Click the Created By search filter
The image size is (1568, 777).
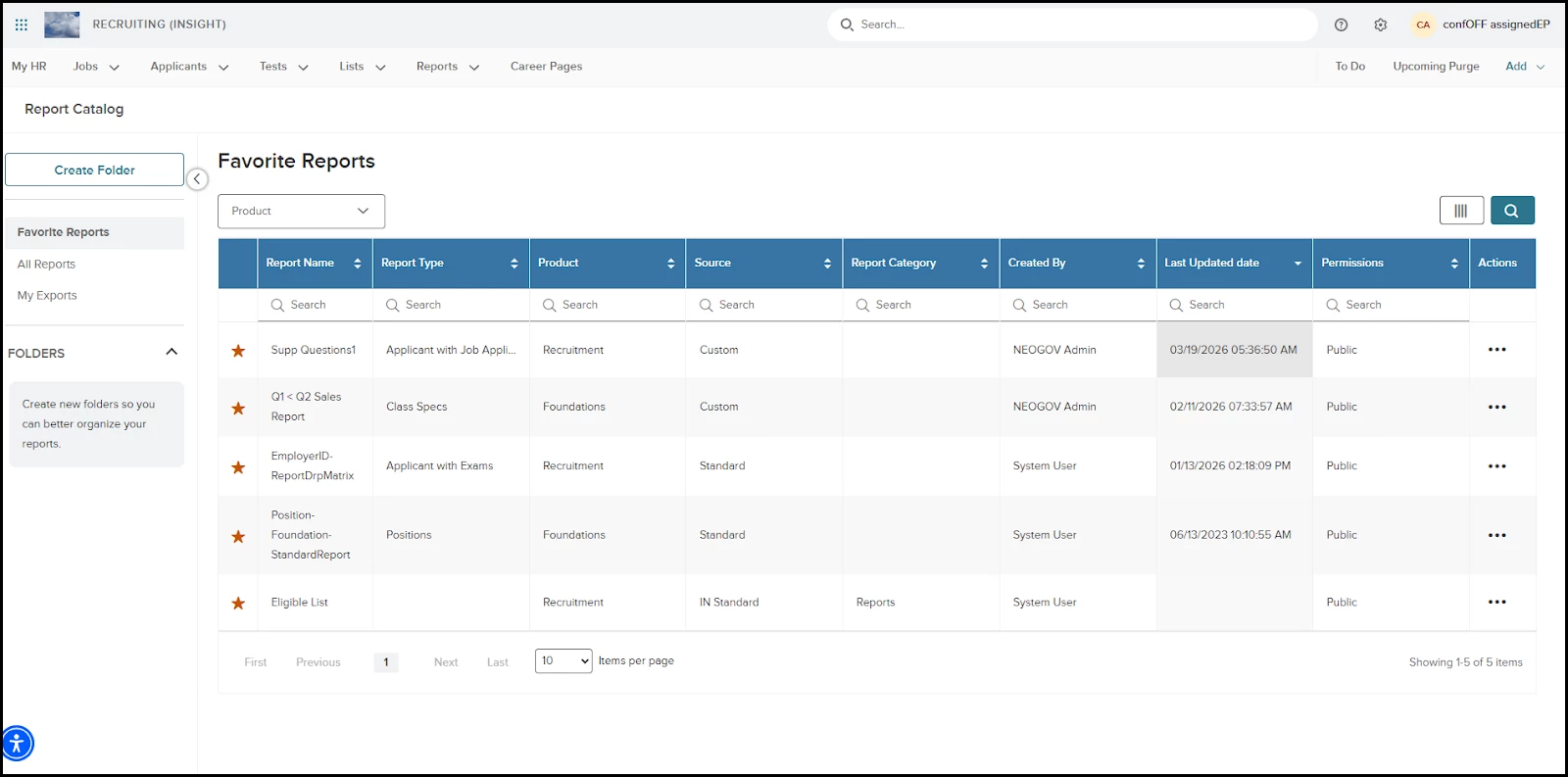(x=1078, y=305)
